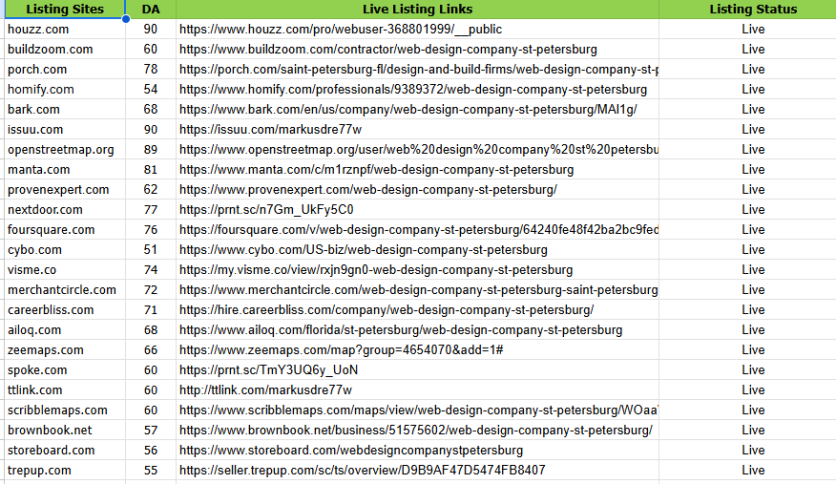Open the prnt.sc/n7Gm_UkFy5C0 link

click(x=266, y=210)
